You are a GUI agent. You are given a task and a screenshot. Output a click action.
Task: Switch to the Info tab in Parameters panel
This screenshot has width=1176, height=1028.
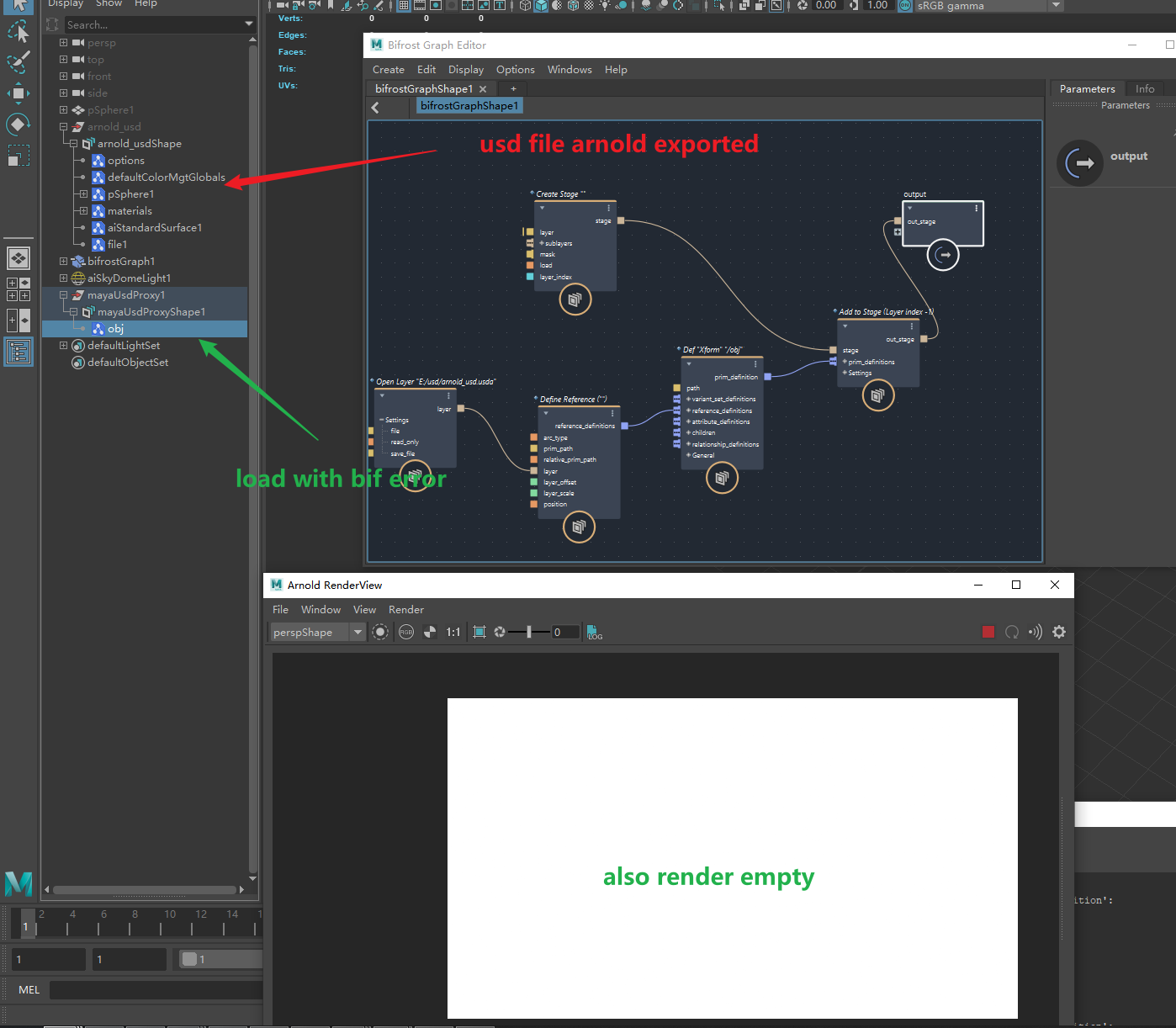(1145, 87)
